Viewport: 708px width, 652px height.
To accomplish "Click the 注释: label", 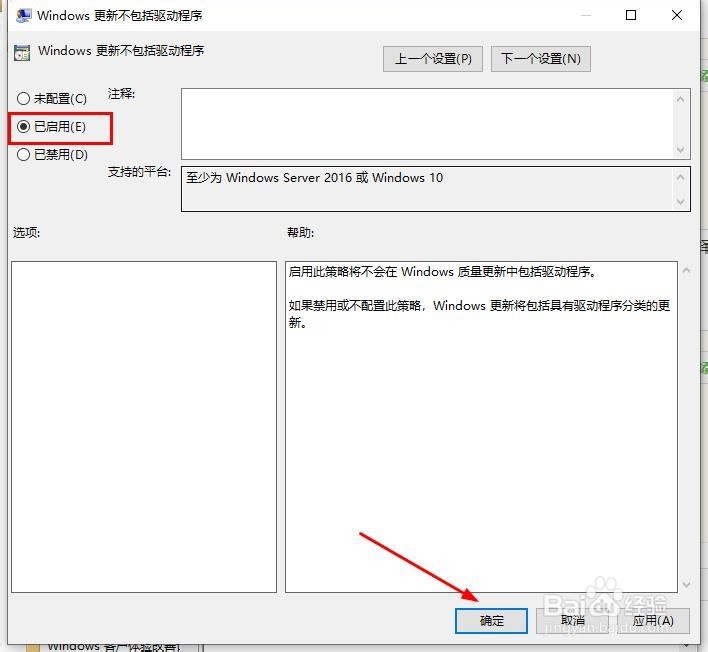I will click(x=121, y=93).
